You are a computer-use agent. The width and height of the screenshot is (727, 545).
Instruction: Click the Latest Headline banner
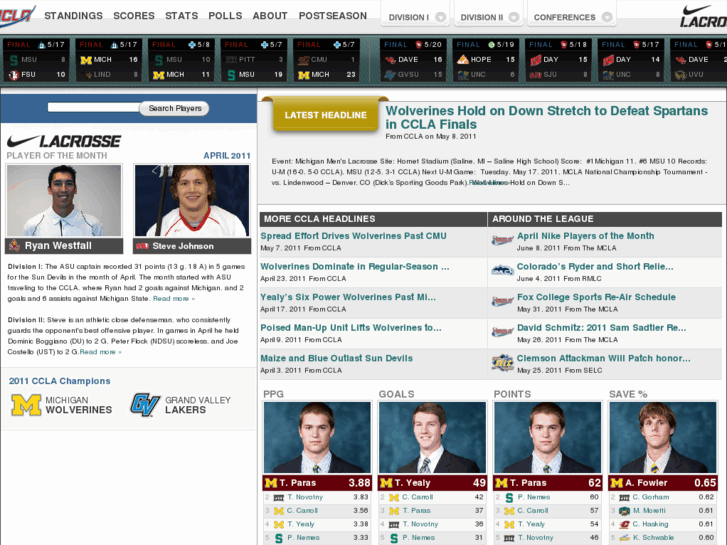coord(325,115)
